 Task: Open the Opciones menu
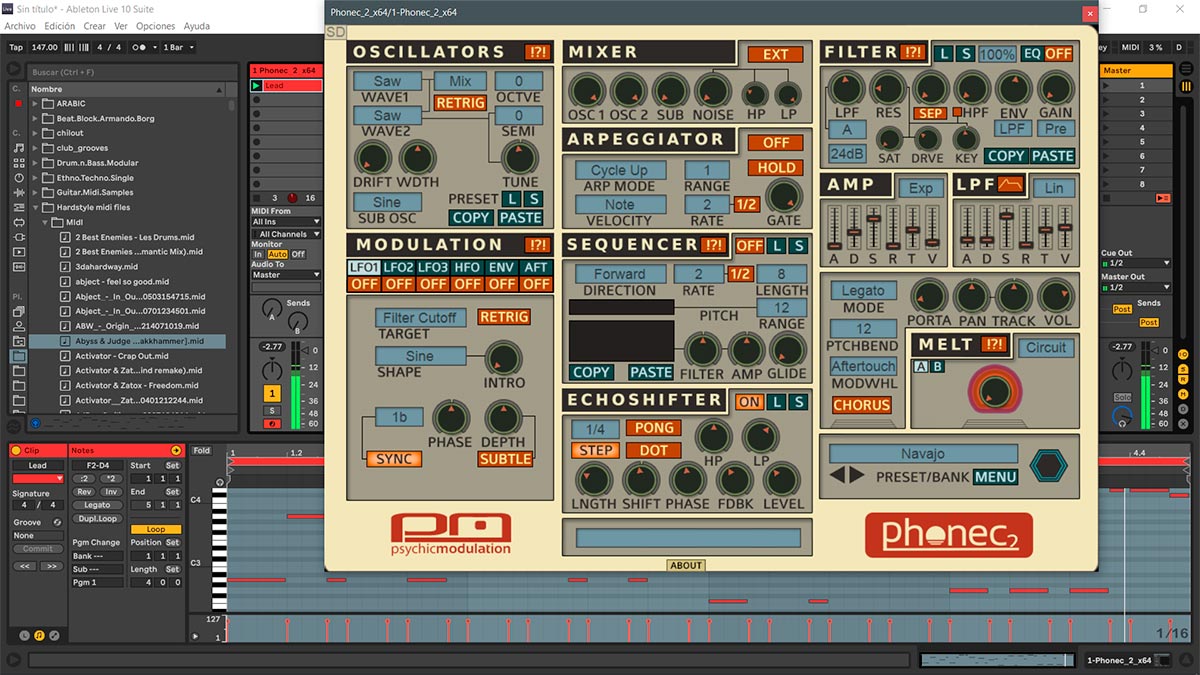click(155, 26)
